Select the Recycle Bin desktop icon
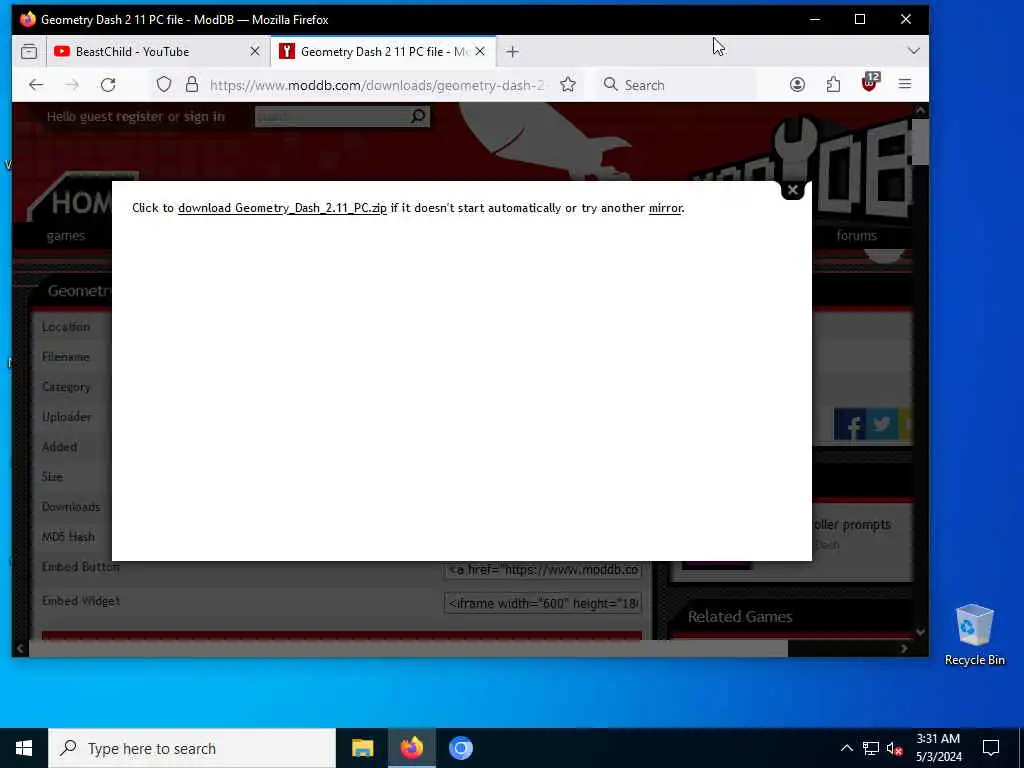The width and height of the screenshot is (1024, 768). point(974,634)
